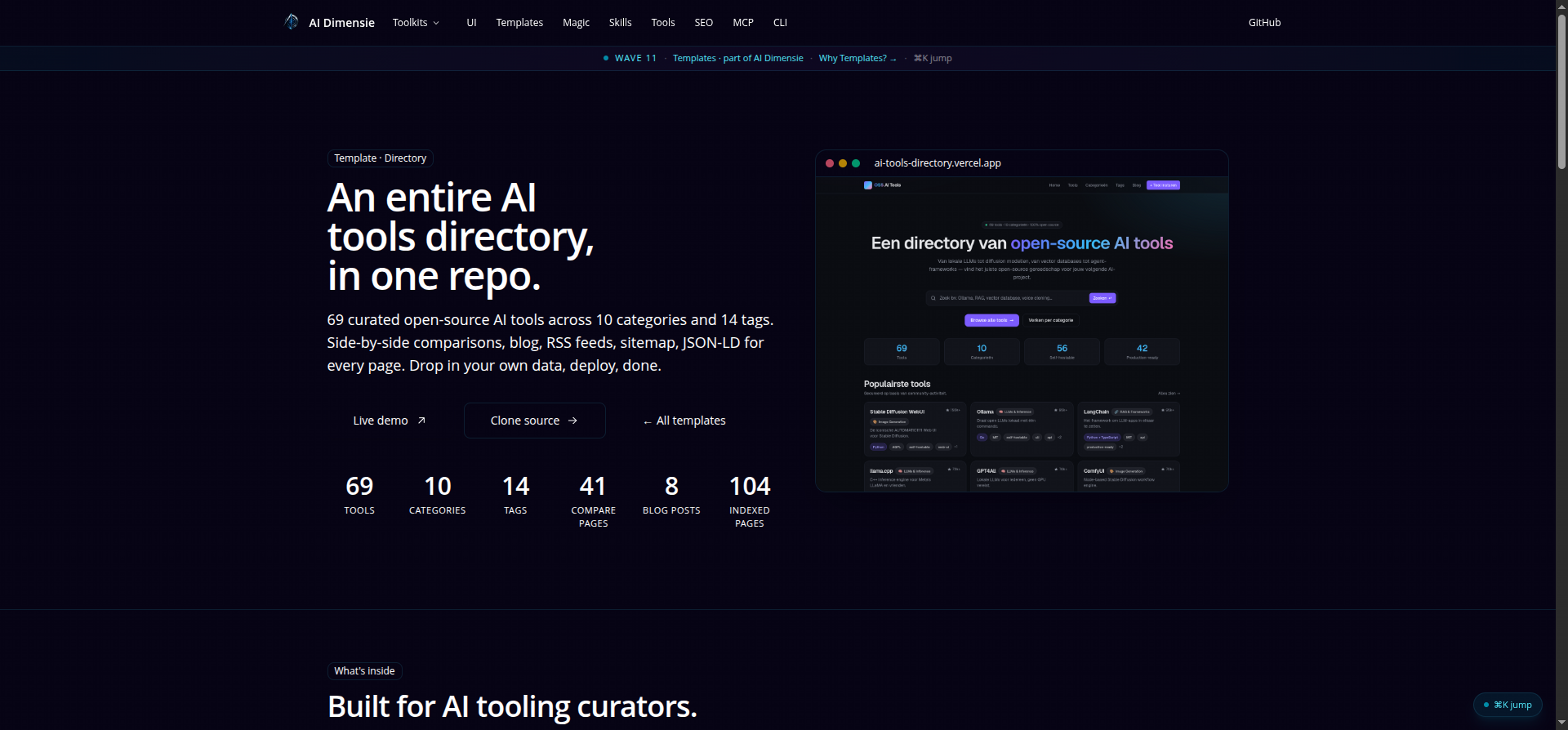Open the Live demo link
This screenshot has width=1568, height=730.
point(390,421)
